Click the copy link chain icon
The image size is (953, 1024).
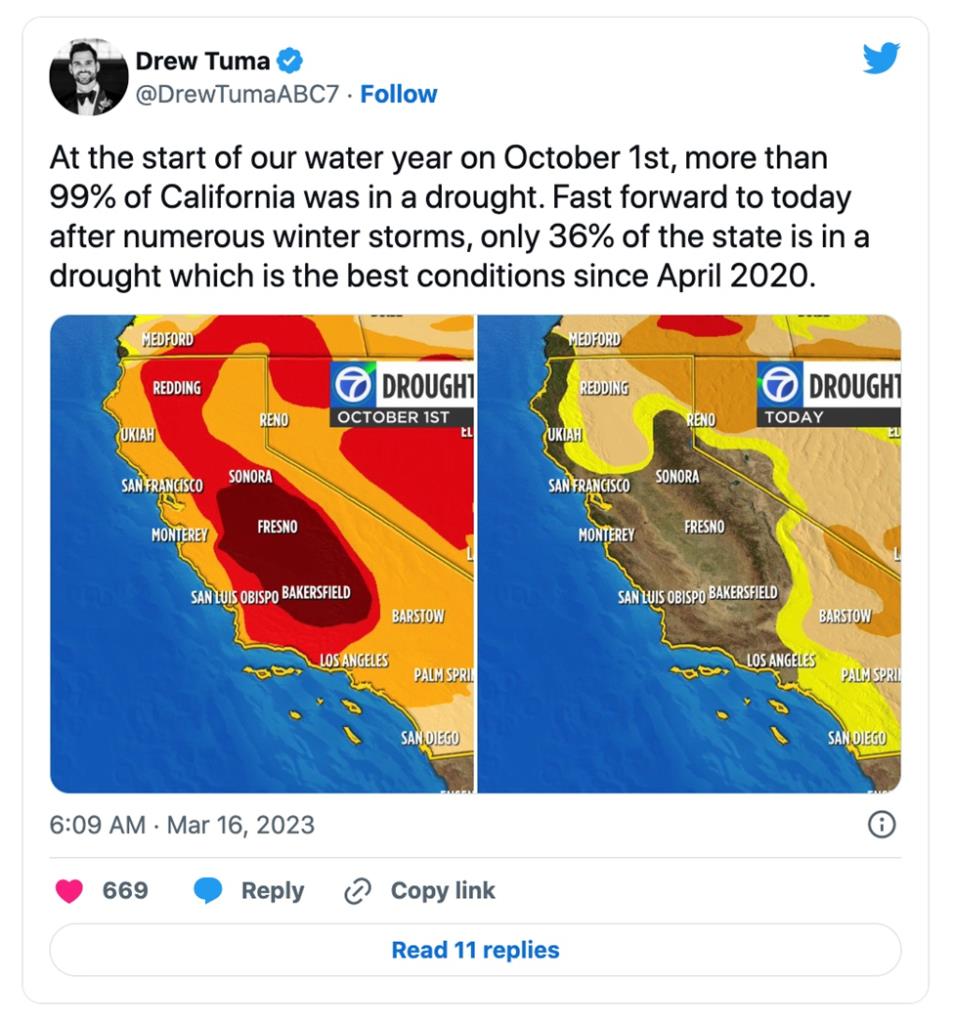[x=357, y=891]
